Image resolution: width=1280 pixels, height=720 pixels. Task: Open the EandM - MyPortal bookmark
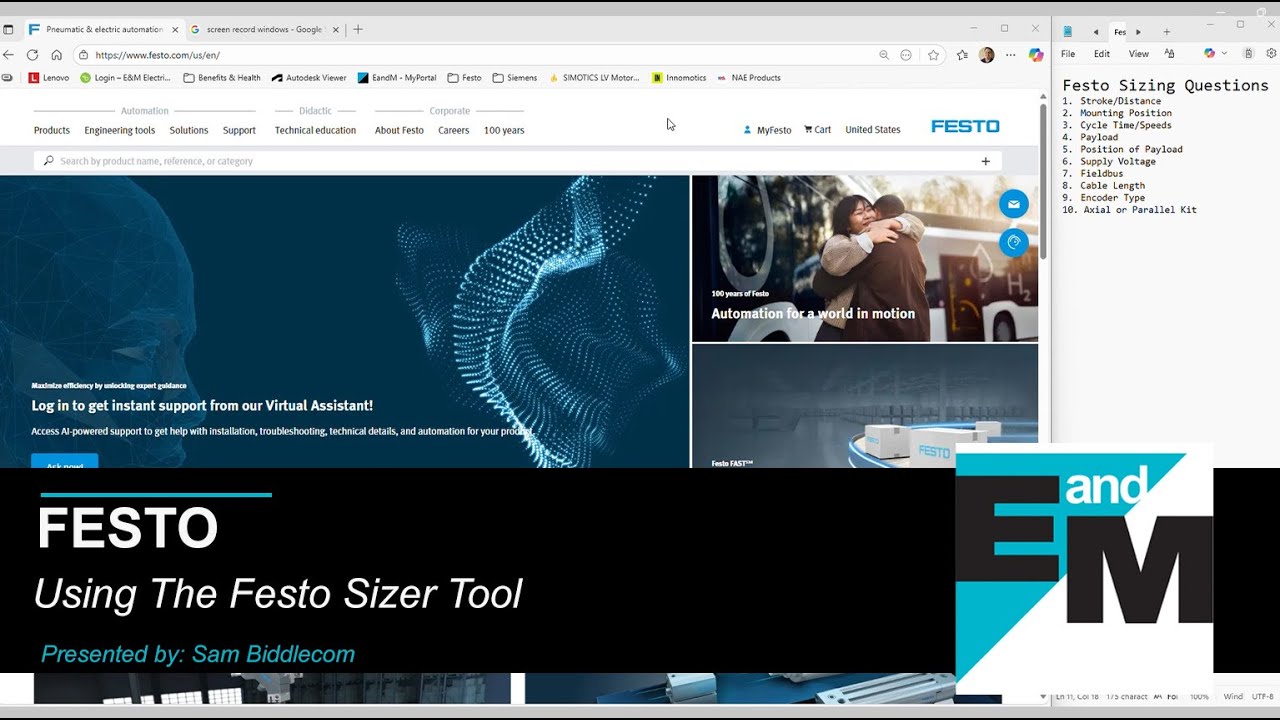coord(397,78)
